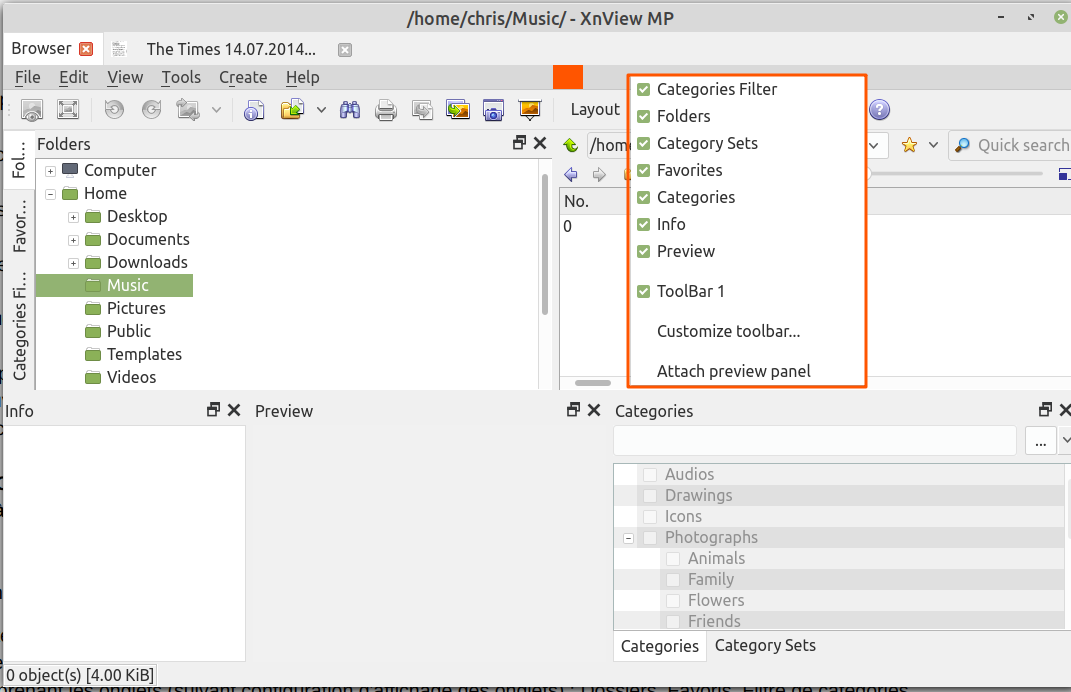
Task: Click the yellow favorites star icon
Action: pyautogui.click(x=909, y=145)
